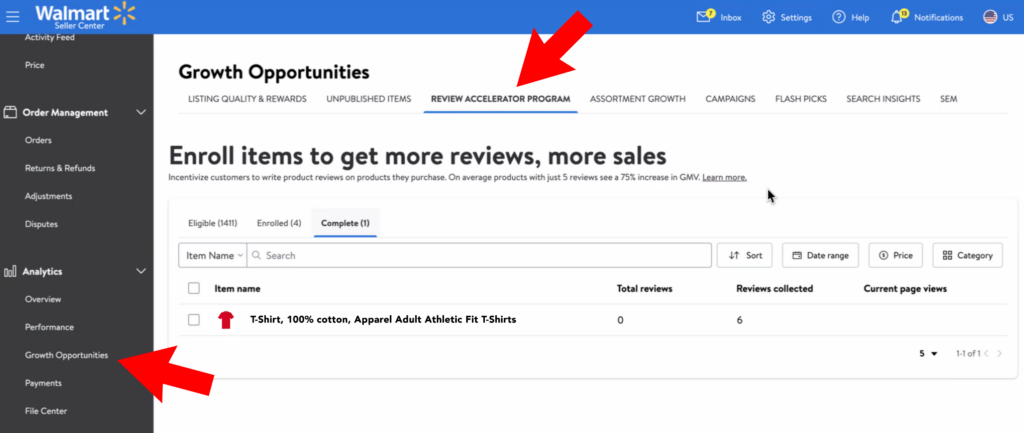Click the Order Management box icon
Screen dimensions: 1024x433
[10, 112]
